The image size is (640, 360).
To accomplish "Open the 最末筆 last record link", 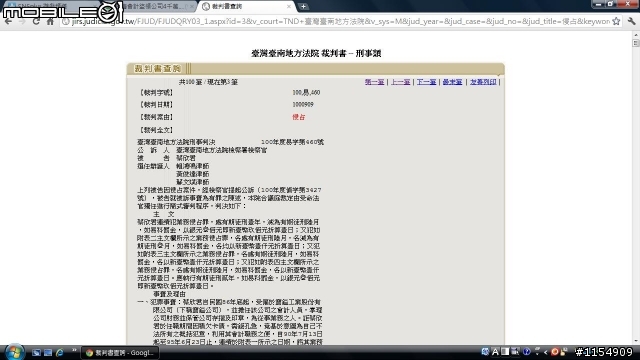I will 452,82.
